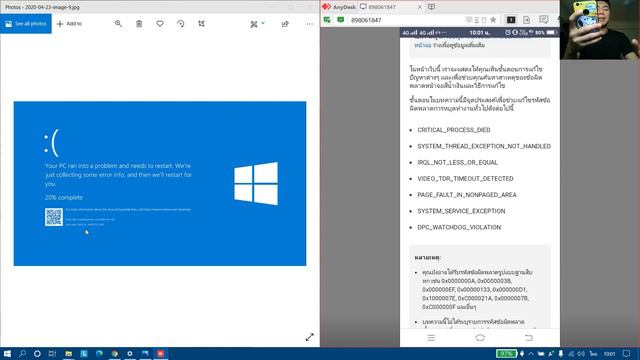640x360 pixels.
Task: Delete the photo with the trash icon
Action: tap(139, 24)
